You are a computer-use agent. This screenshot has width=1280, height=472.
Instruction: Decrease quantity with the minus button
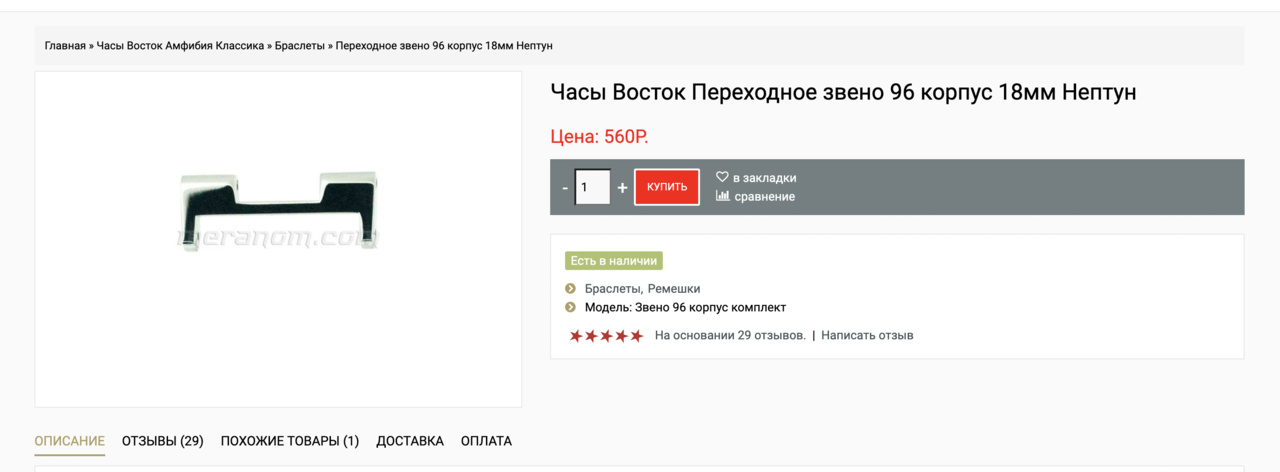(565, 187)
